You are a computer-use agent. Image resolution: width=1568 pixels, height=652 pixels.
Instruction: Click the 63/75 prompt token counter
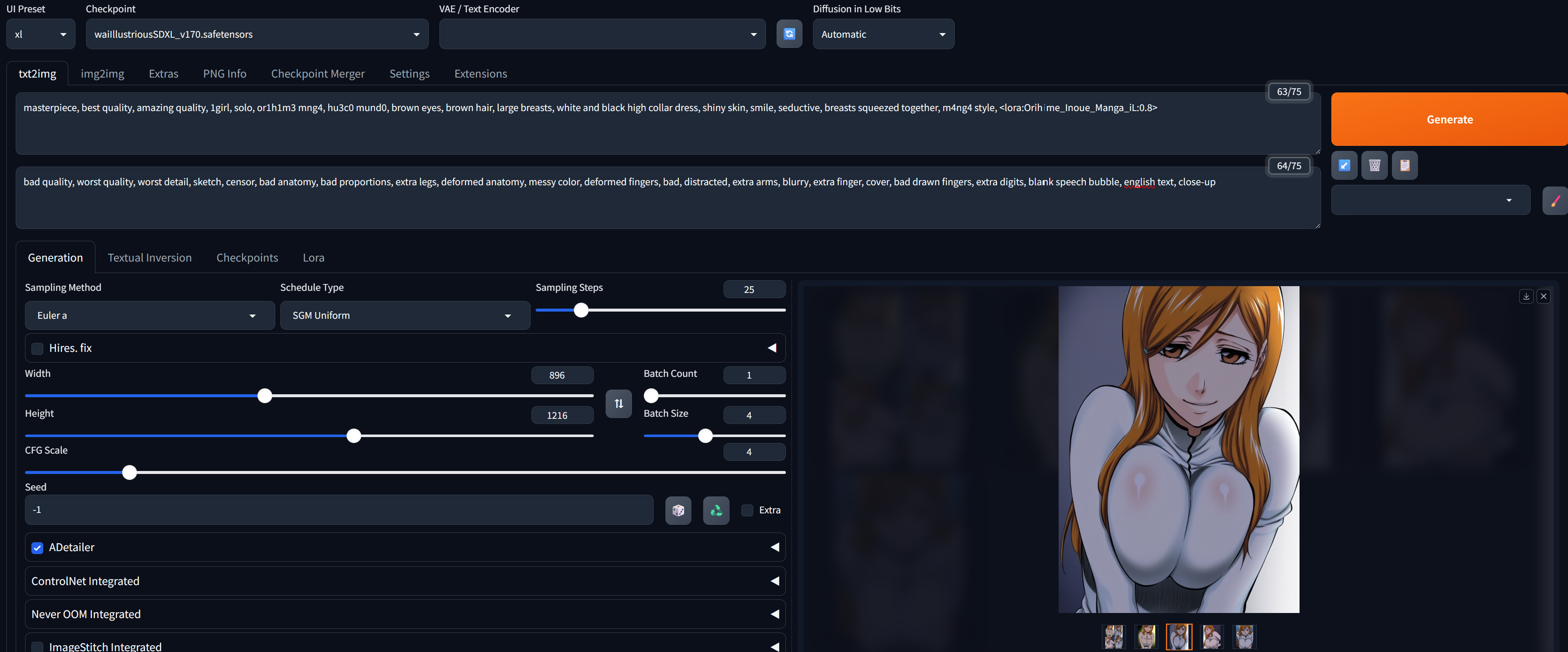(1288, 92)
